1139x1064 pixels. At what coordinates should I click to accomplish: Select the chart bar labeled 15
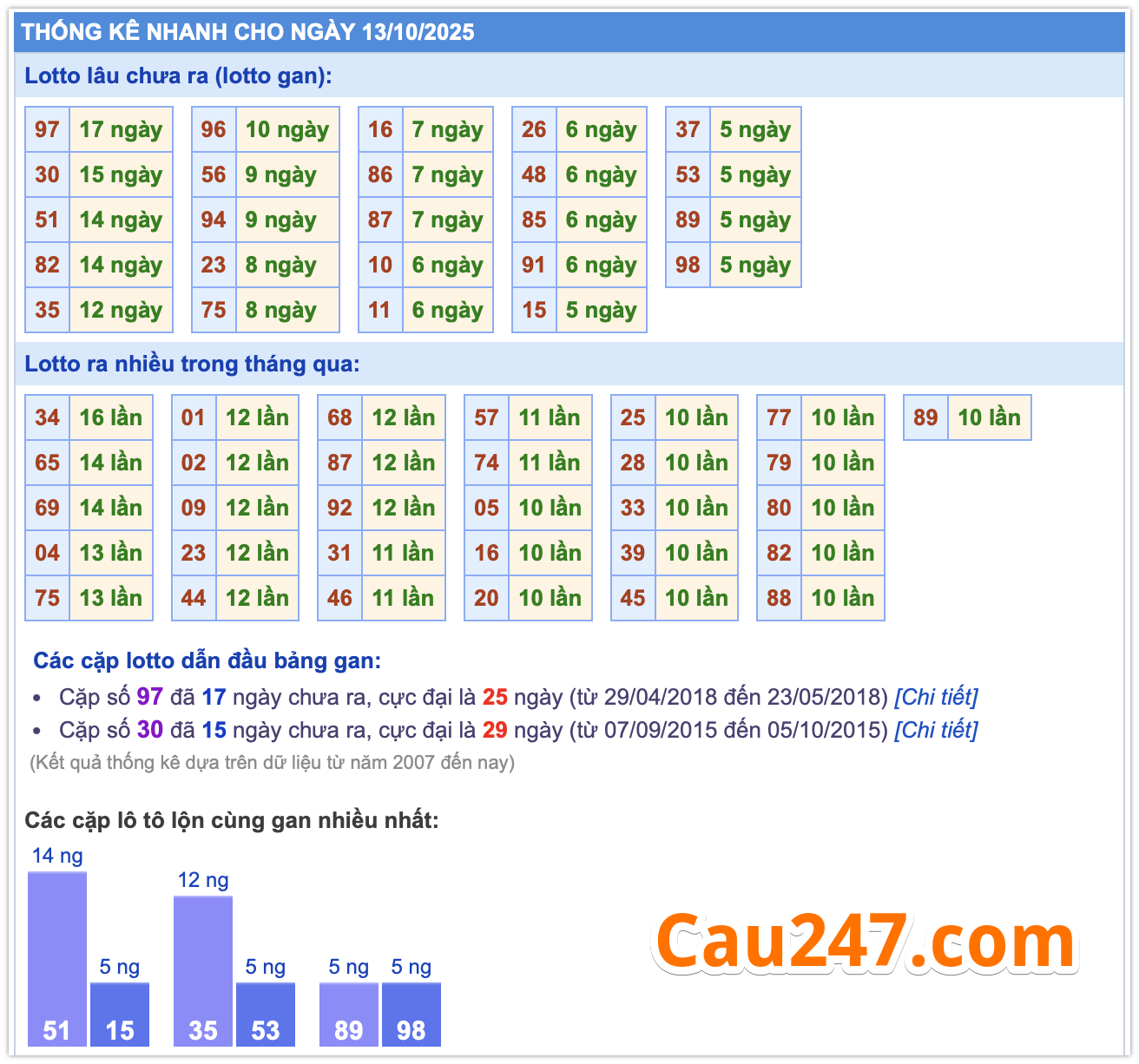120,1014
